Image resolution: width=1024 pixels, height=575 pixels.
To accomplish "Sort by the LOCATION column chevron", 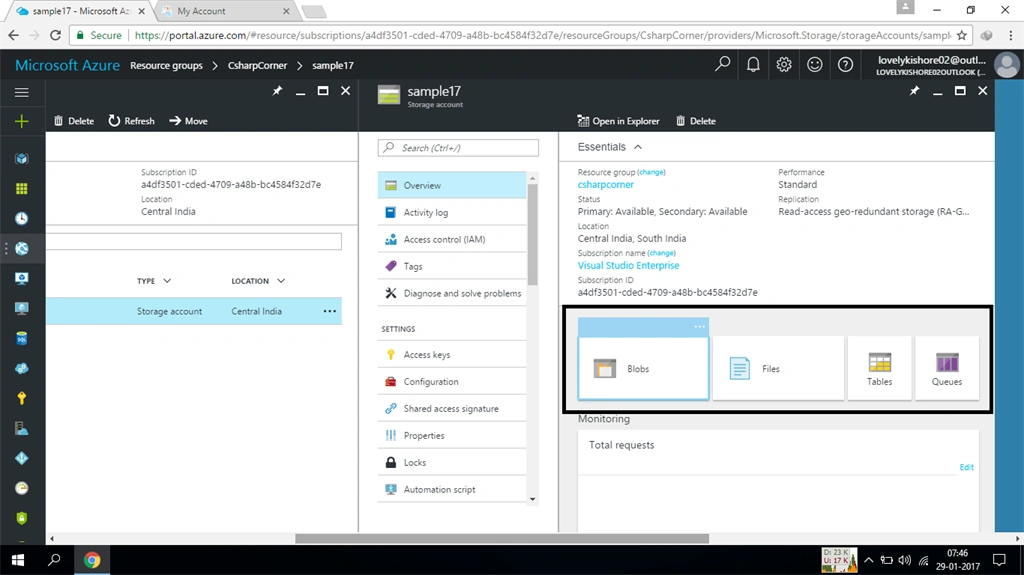I will [281, 281].
